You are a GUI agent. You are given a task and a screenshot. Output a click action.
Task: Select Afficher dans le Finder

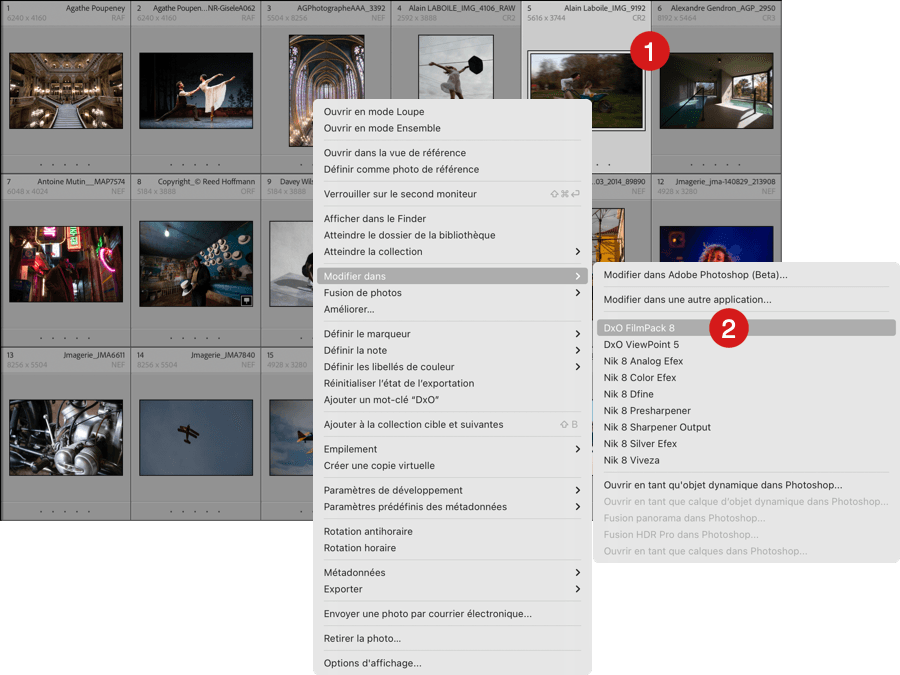click(375, 219)
